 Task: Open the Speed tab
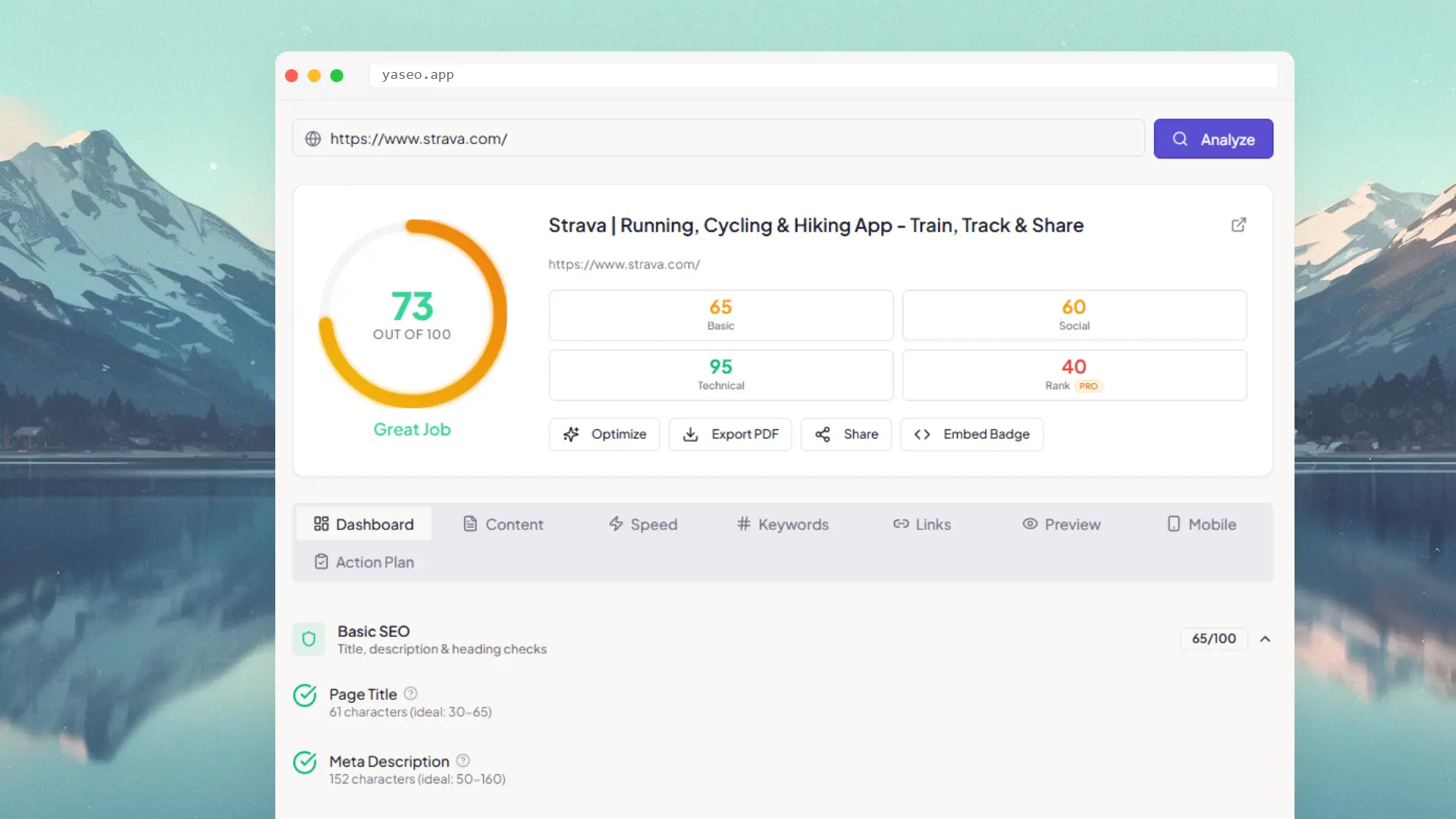click(x=642, y=524)
